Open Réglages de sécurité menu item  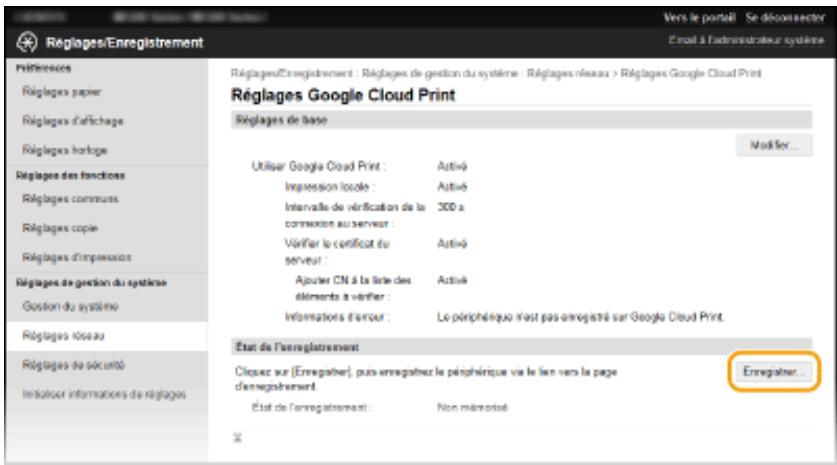(73, 365)
